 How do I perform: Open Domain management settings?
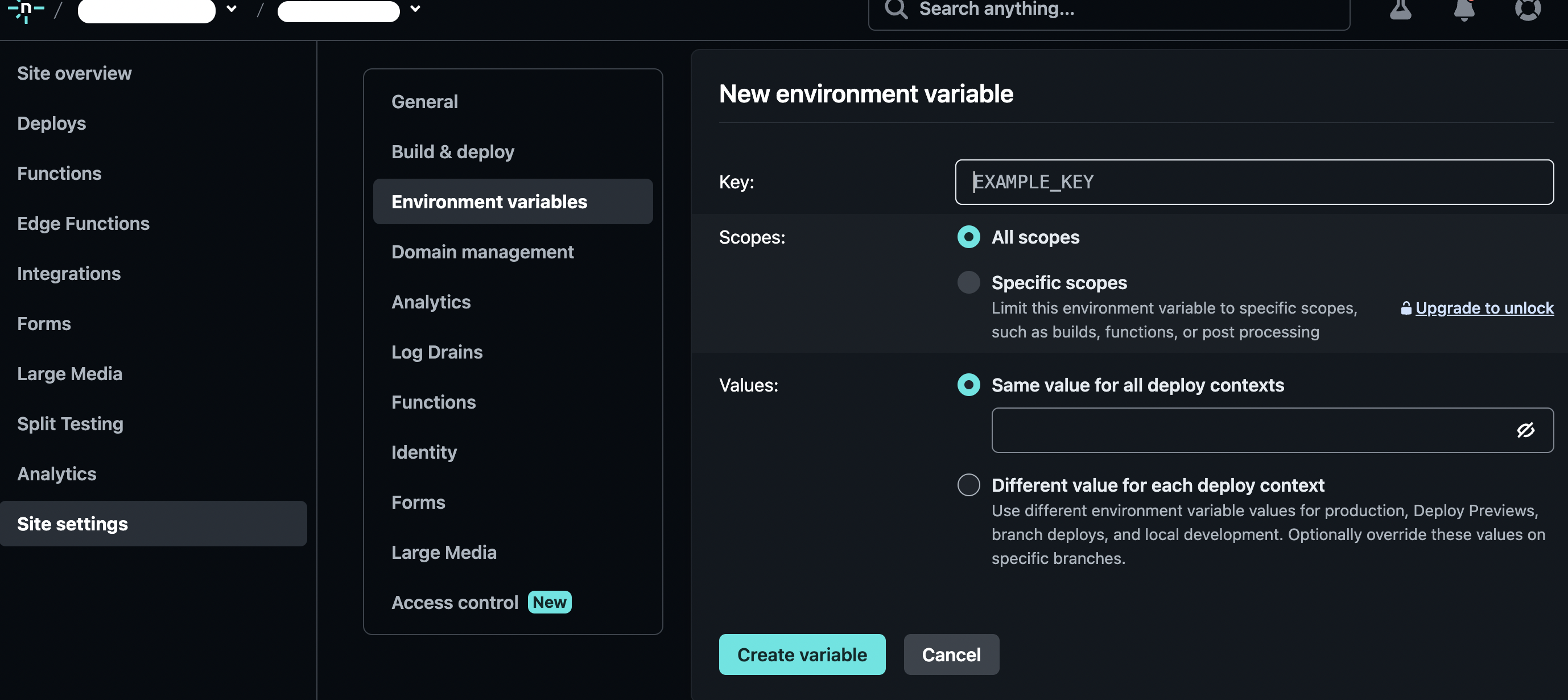(482, 252)
